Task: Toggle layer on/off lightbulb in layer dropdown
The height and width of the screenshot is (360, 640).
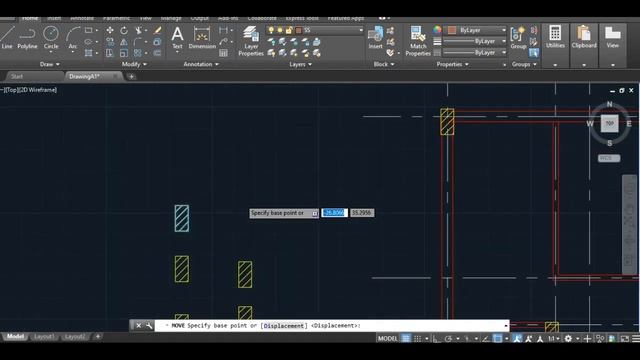Action: 271,30
